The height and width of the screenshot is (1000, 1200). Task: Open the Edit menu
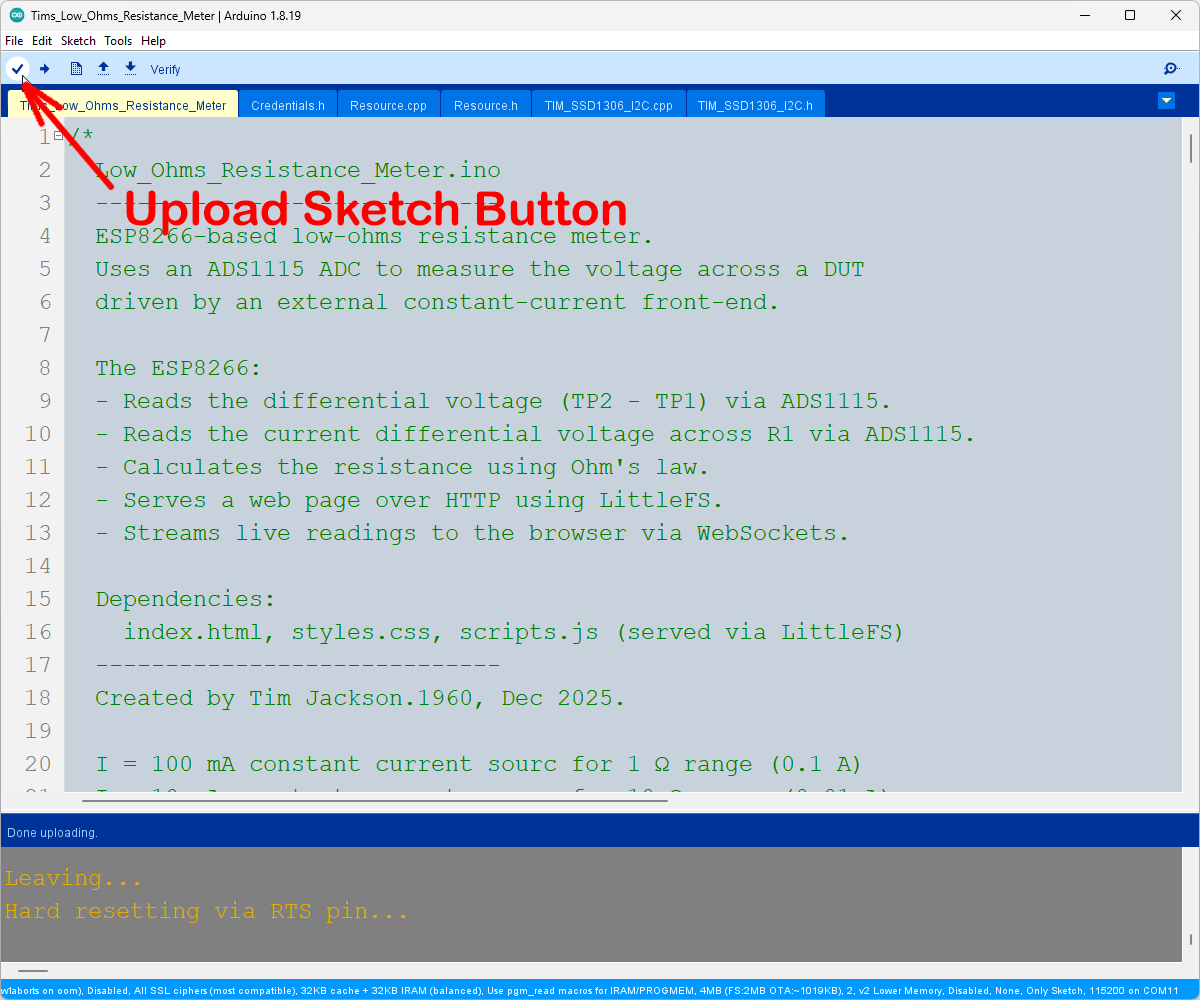42,41
